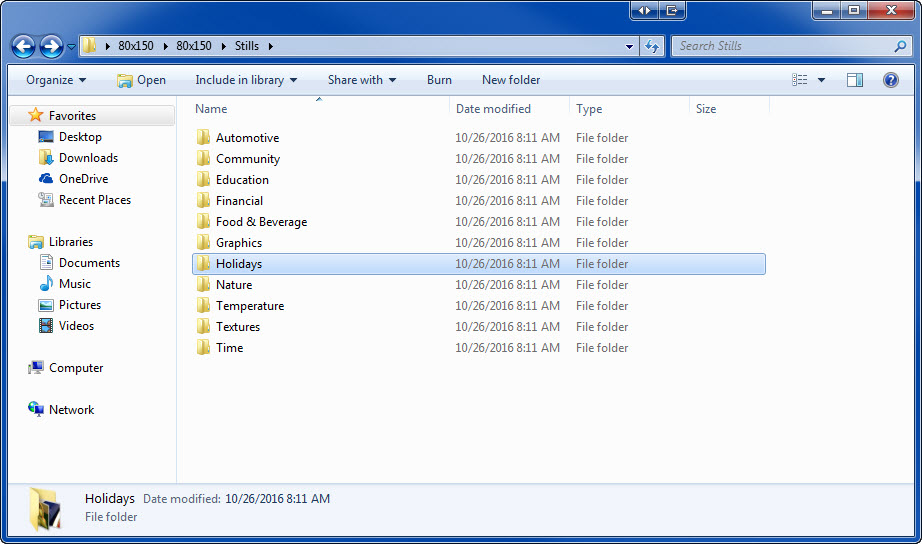Select Network in the navigation pane
922x544 pixels.
pos(71,410)
